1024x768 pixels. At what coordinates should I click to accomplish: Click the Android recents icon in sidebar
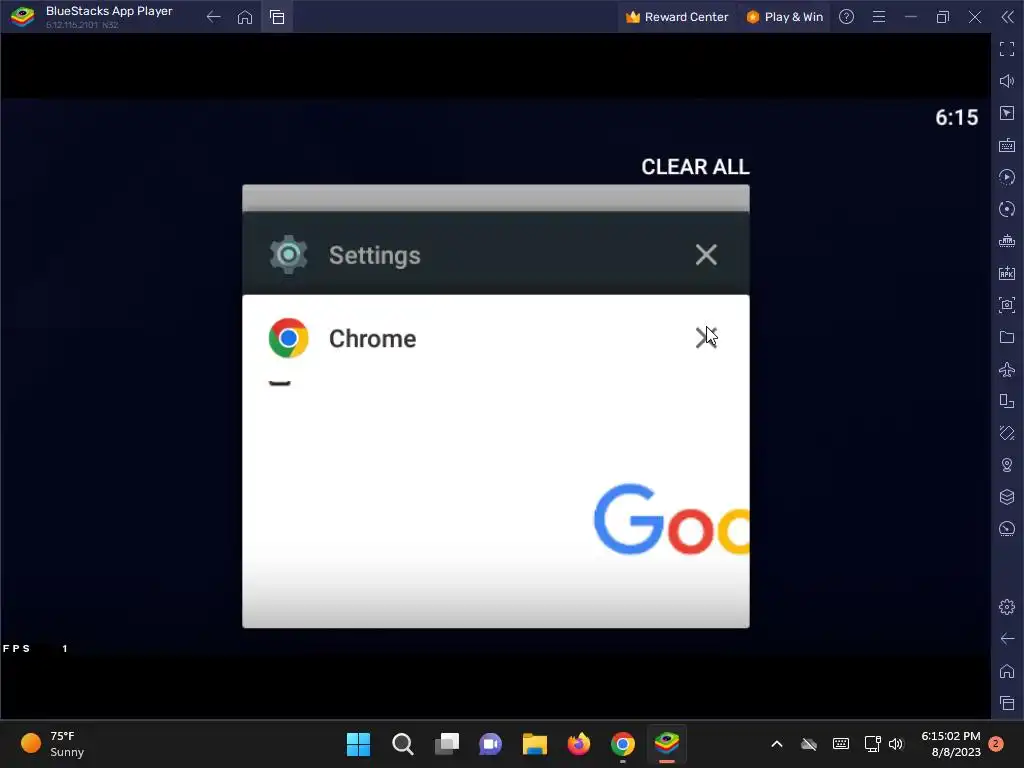pos(1007,703)
